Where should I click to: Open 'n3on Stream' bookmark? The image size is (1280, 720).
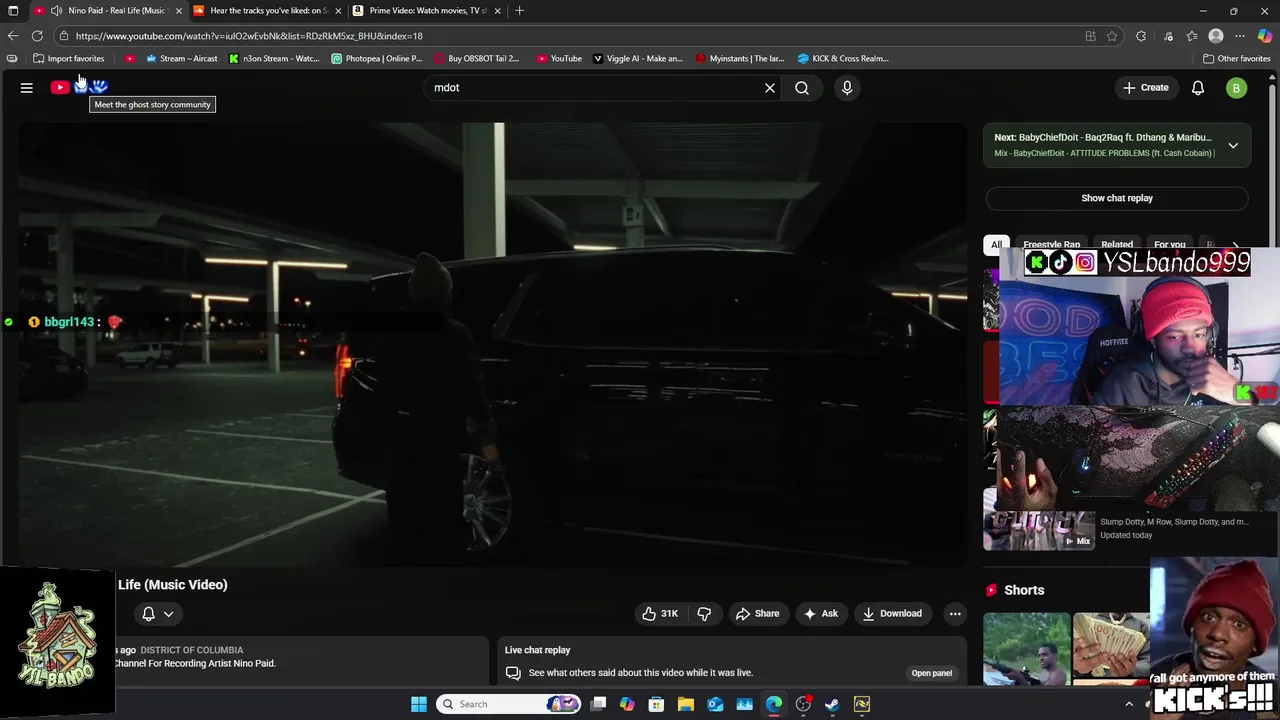click(x=273, y=58)
